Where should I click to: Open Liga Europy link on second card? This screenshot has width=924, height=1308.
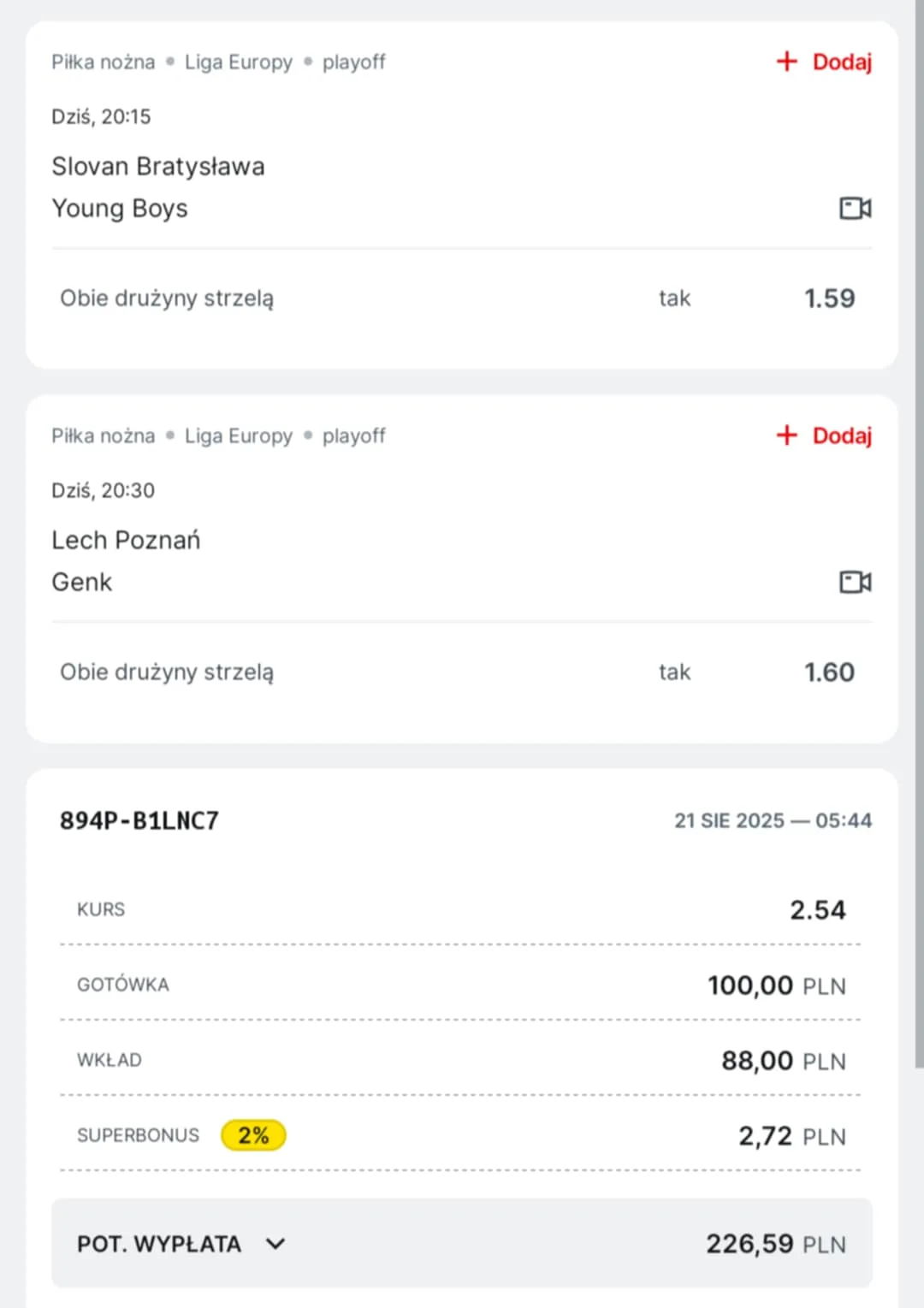tap(239, 435)
